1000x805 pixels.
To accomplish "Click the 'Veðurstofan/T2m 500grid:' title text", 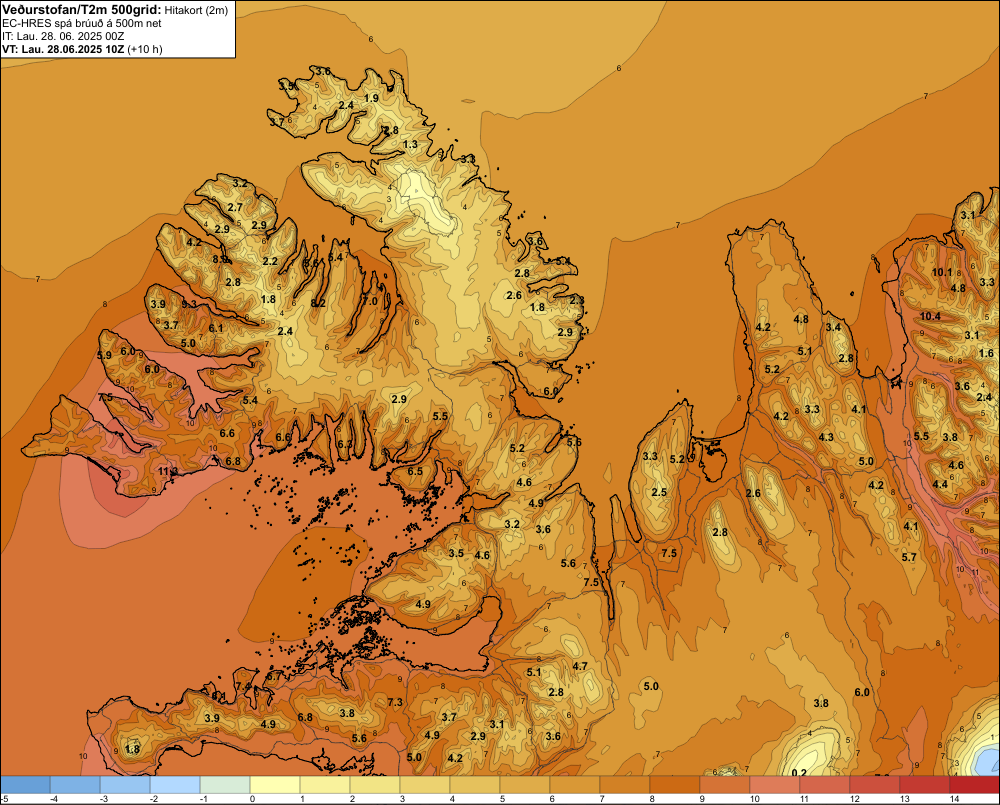I will 82,10.
